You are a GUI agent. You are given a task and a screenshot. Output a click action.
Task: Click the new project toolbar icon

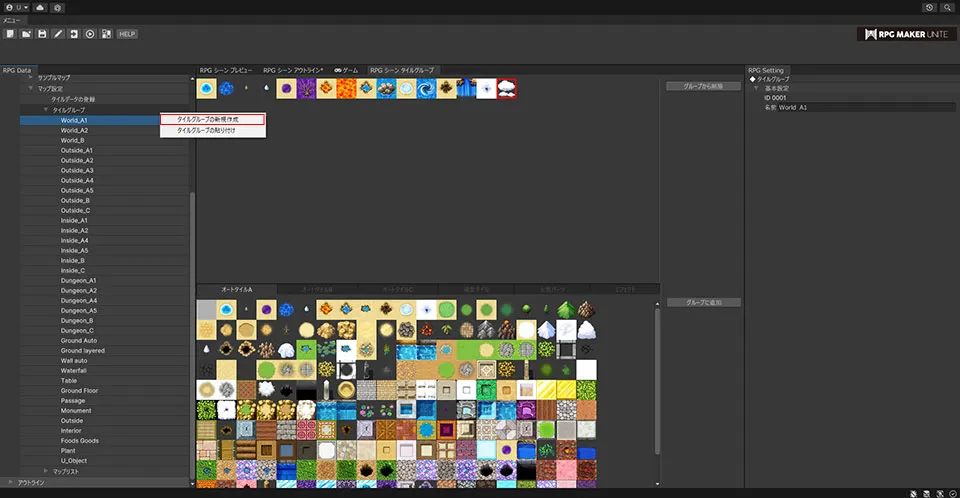[x=10, y=34]
